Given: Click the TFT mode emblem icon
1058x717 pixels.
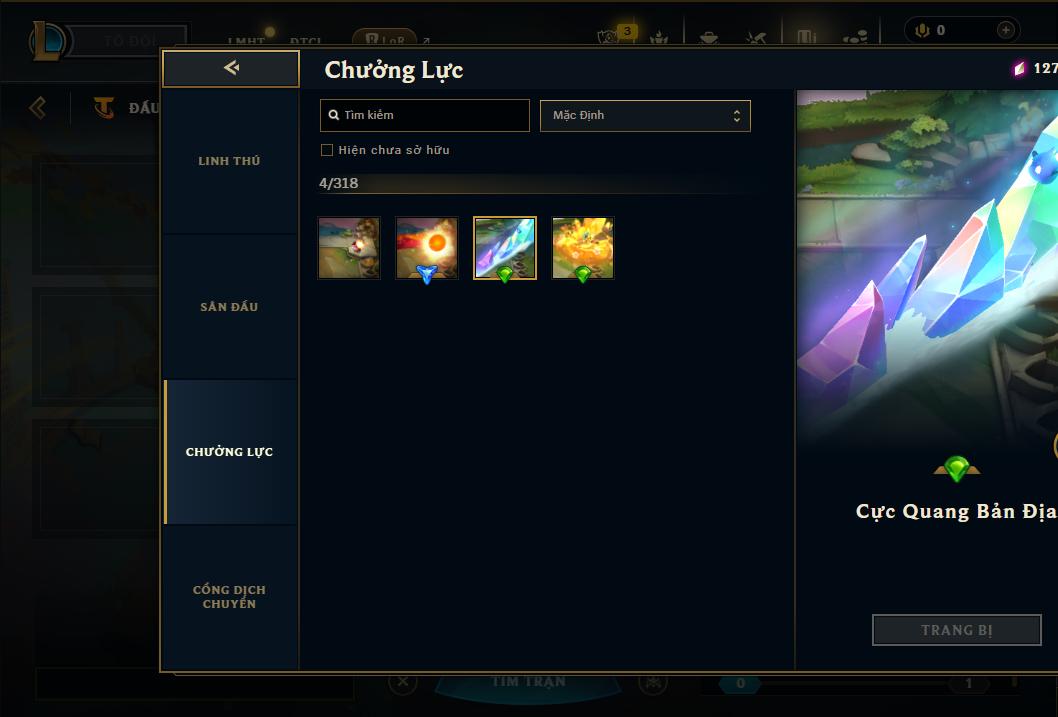Looking at the screenshot, I should [x=104, y=107].
